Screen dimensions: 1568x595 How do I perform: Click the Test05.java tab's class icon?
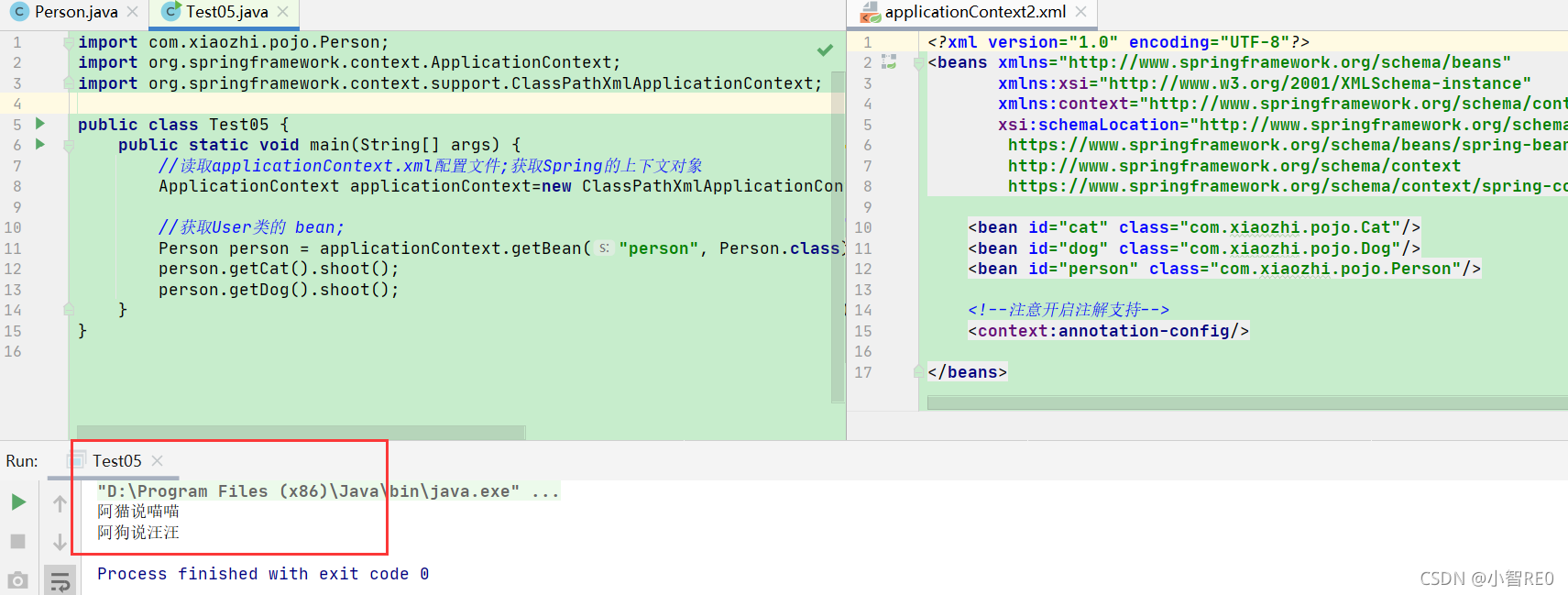click(x=170, y=12)
